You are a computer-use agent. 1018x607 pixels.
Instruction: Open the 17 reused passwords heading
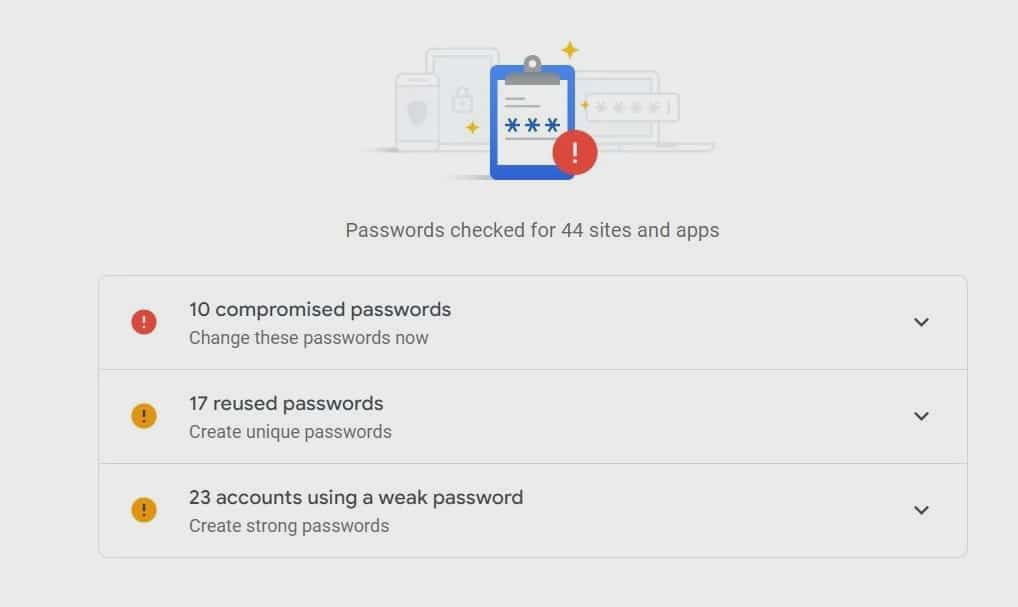coord(286,404)
